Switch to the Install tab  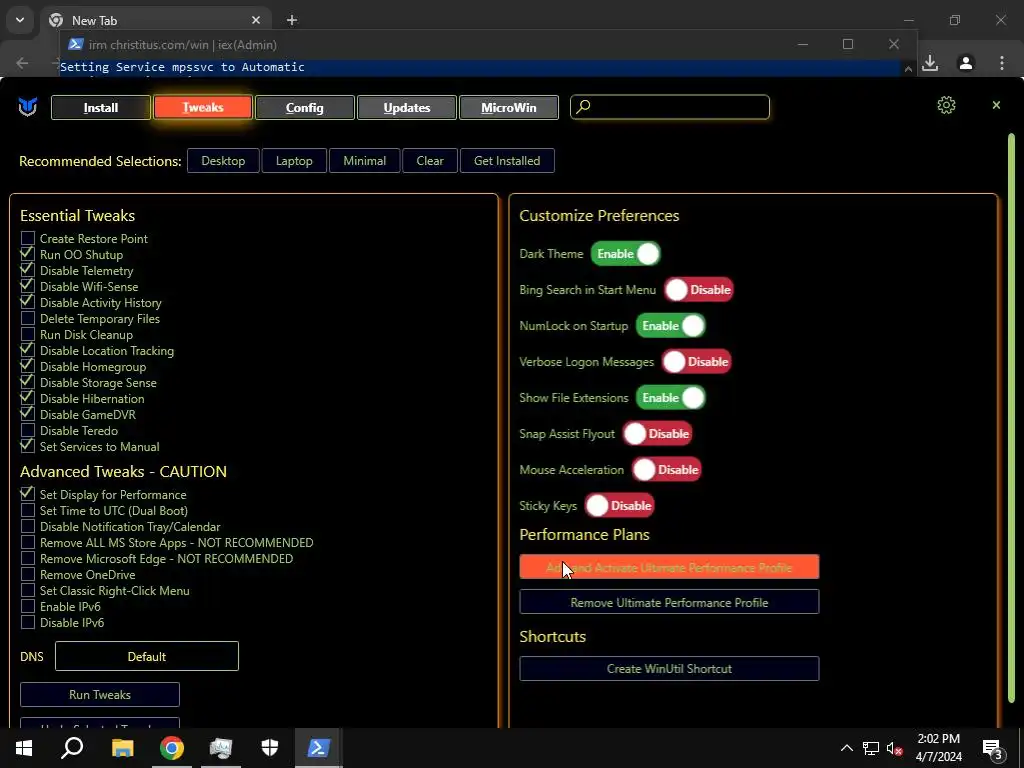point(101,107)
